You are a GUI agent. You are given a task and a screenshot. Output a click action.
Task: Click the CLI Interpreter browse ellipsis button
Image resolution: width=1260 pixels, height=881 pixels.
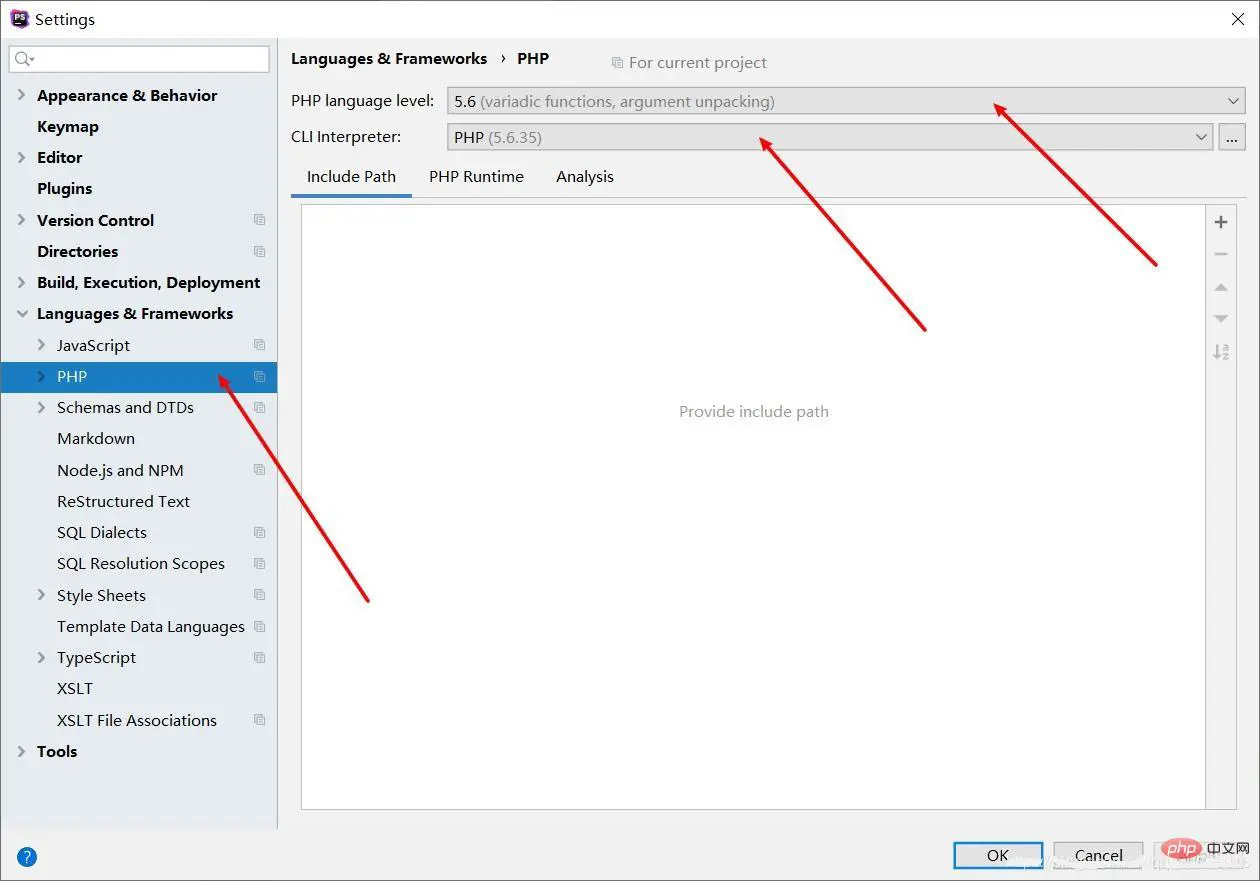pyautogui.click(x=1232, y=137)
